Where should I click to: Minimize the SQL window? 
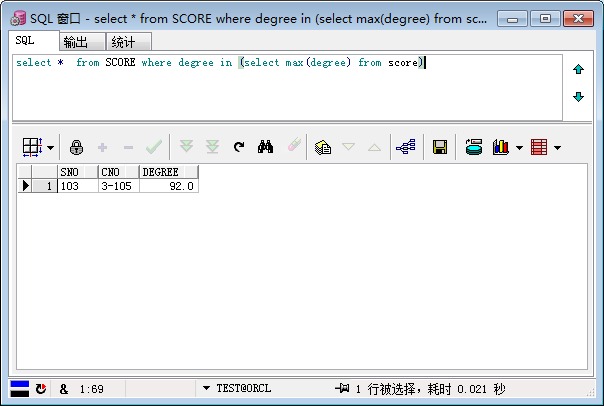[x=512, y=19]
